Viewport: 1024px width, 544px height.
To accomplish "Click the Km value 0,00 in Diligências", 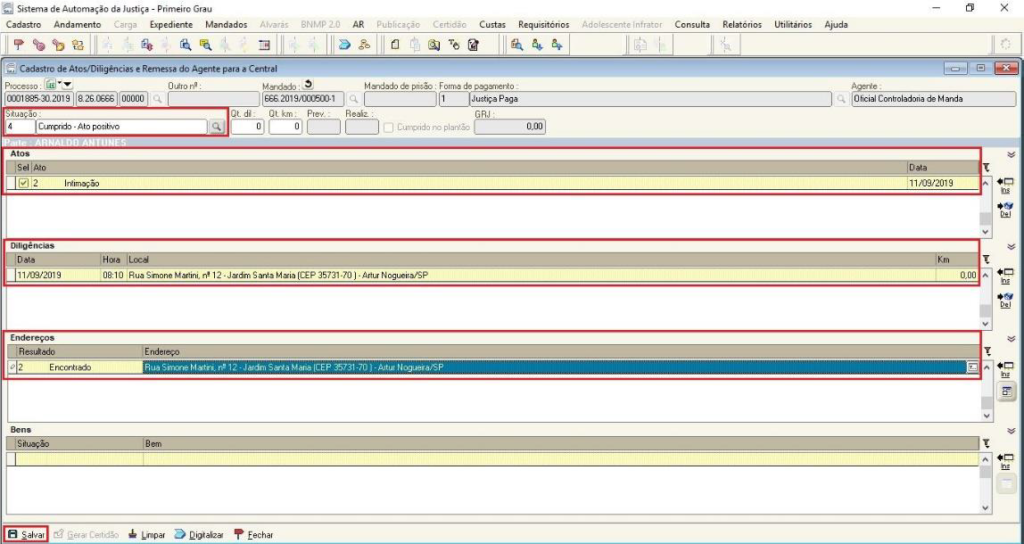I will [x=957, y=276].
